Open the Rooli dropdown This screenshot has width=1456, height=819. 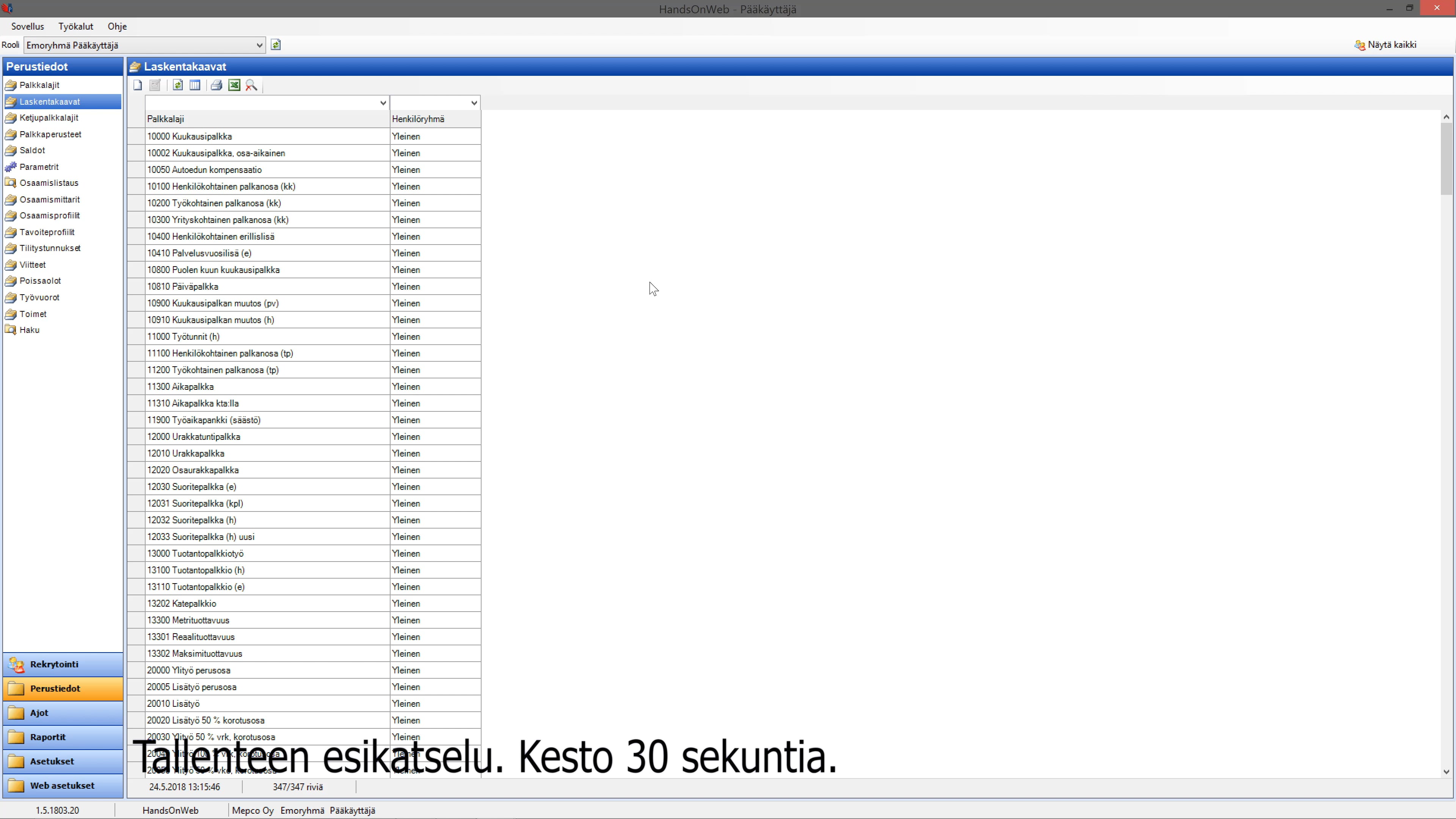tap(259, 45)
